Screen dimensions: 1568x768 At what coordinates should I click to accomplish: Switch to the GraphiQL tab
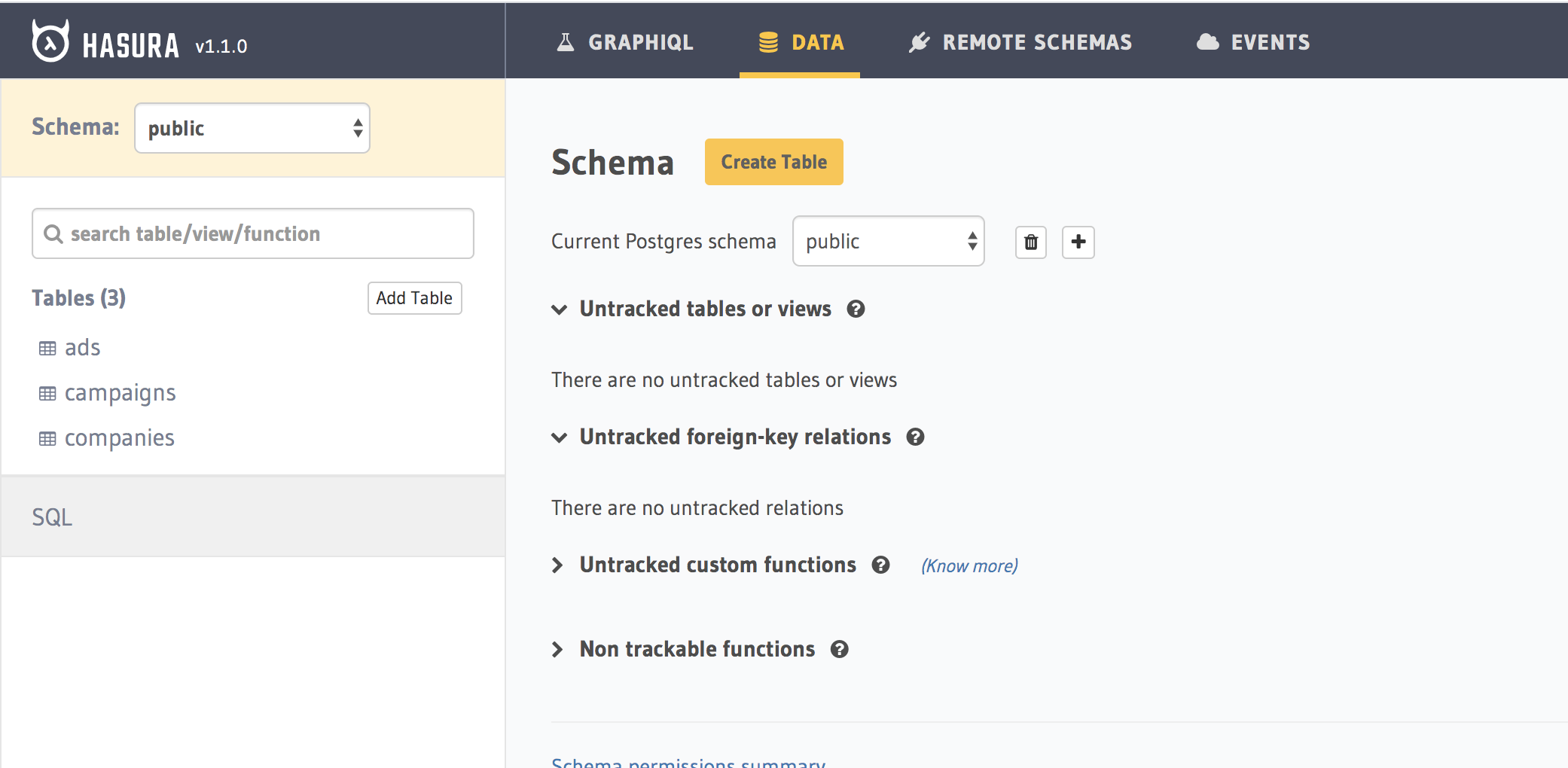pos(625,42)
